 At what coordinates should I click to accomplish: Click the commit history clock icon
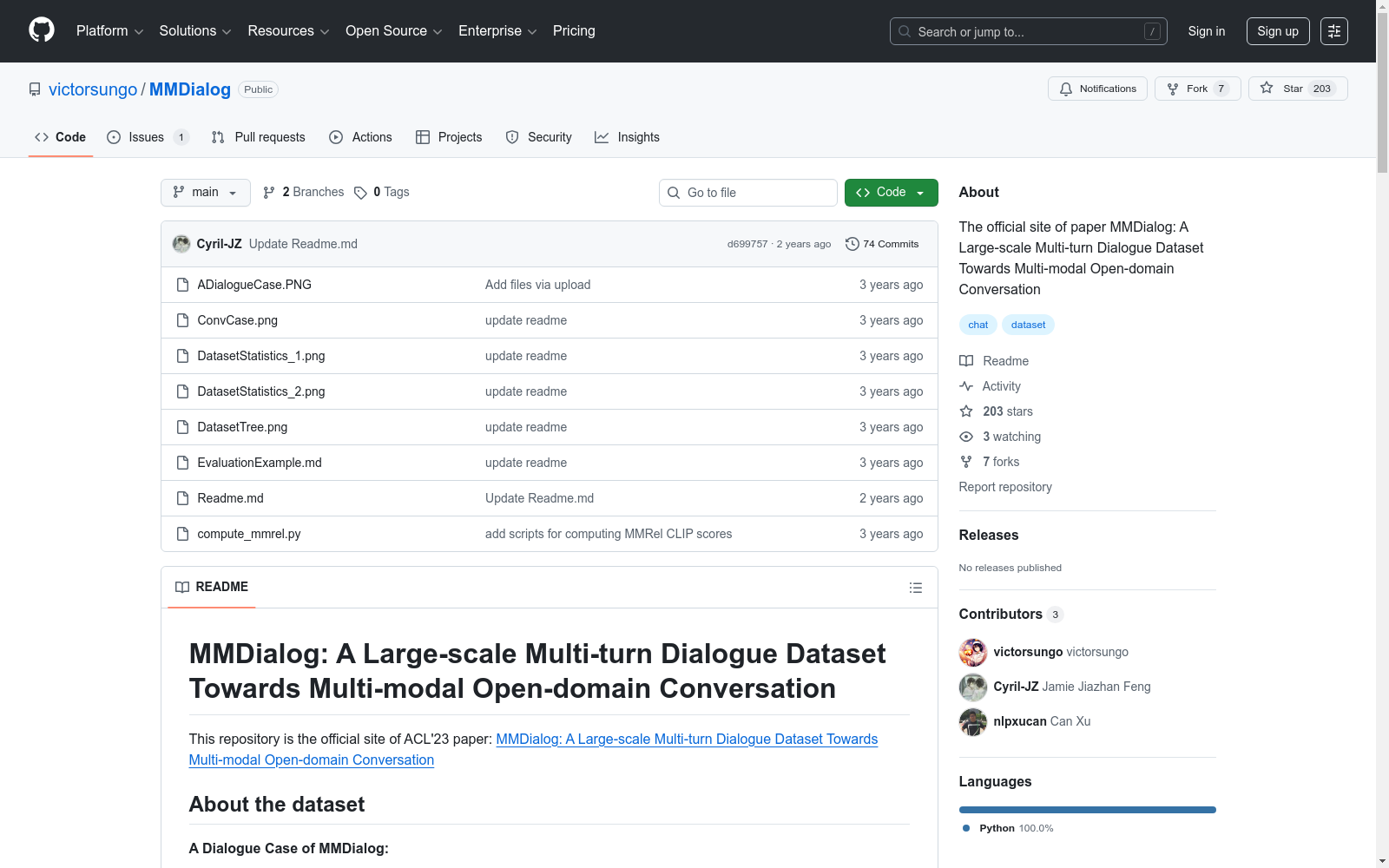852,244
